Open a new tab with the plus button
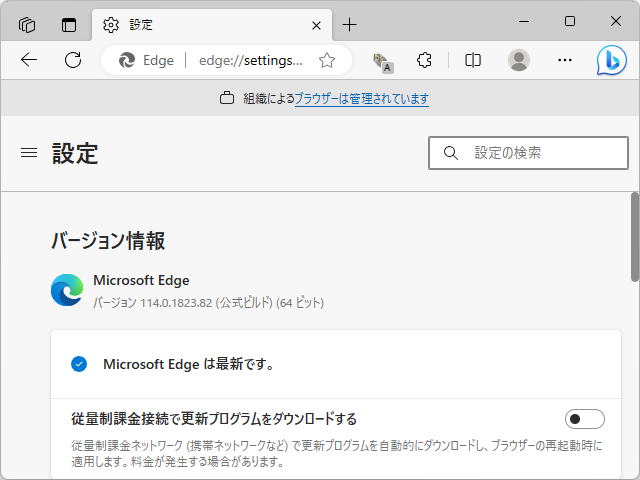This screenshot has height=480, width=640. [349, 25]
